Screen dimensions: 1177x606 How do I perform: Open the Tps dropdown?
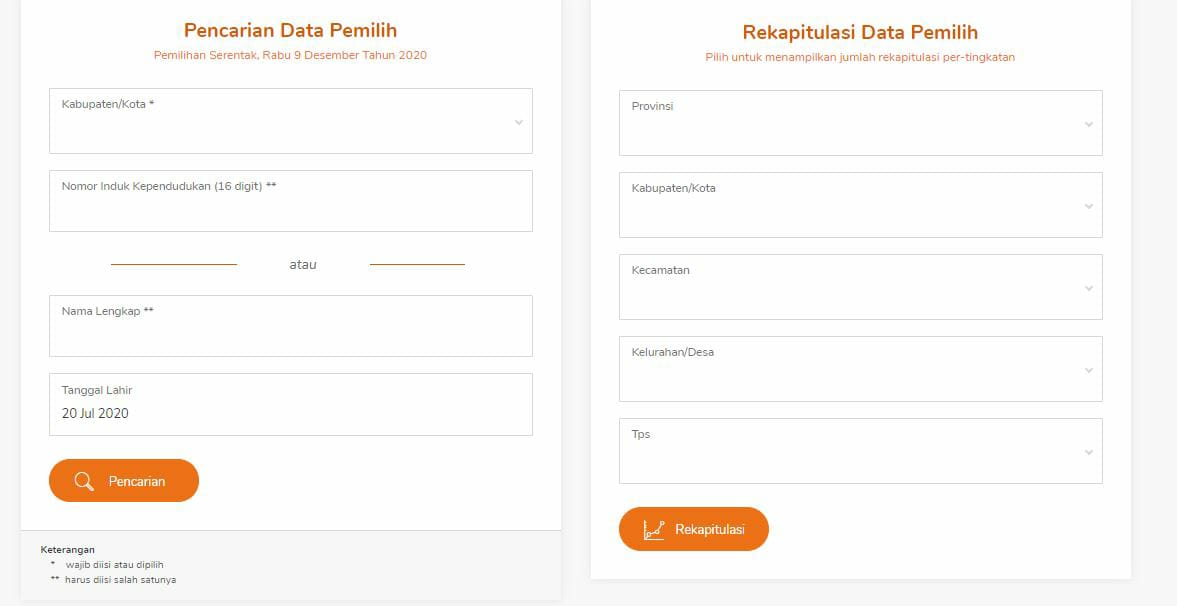[860, 451]
